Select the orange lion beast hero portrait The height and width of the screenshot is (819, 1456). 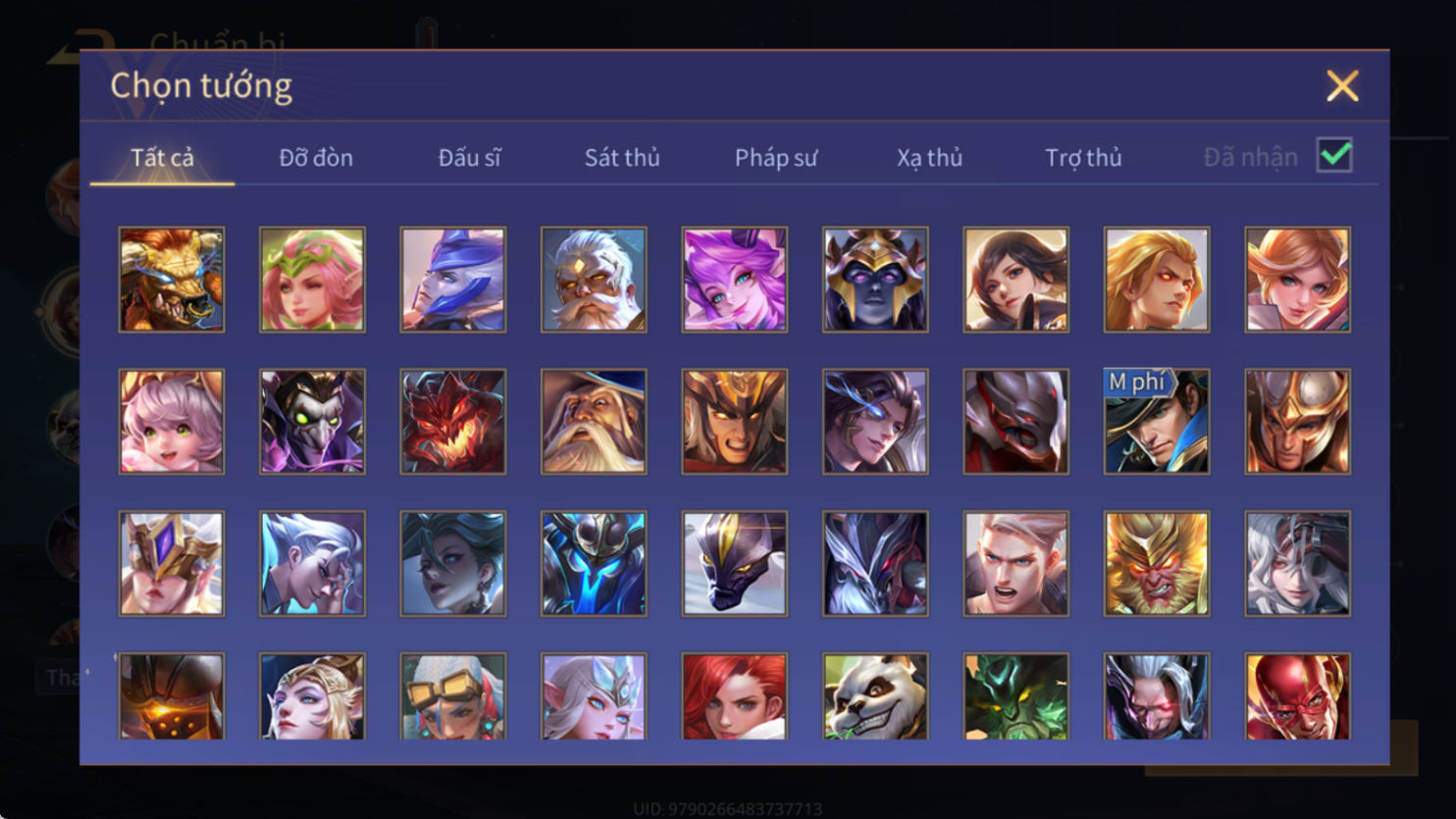click(172, 280)
